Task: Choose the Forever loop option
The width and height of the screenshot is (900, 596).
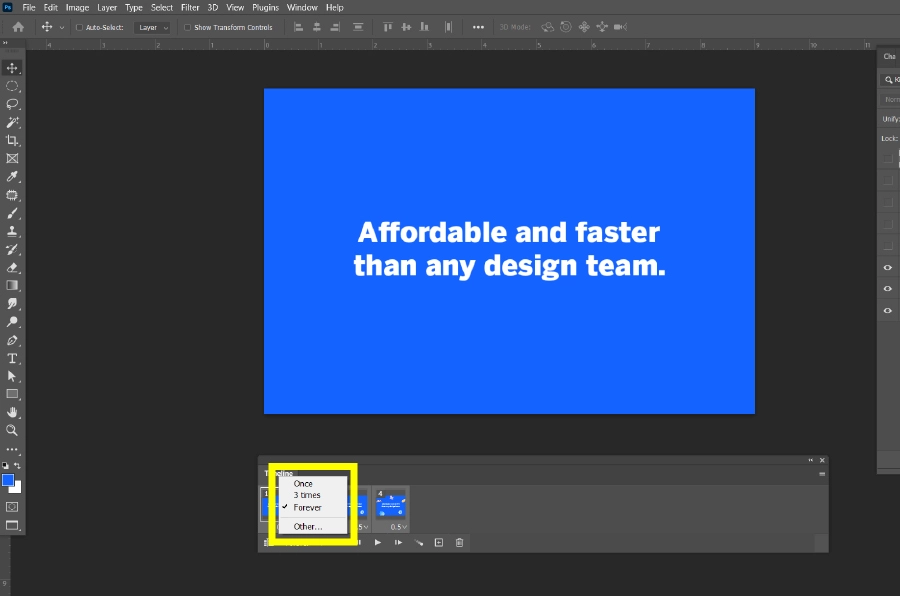Action: click(307, 507)
